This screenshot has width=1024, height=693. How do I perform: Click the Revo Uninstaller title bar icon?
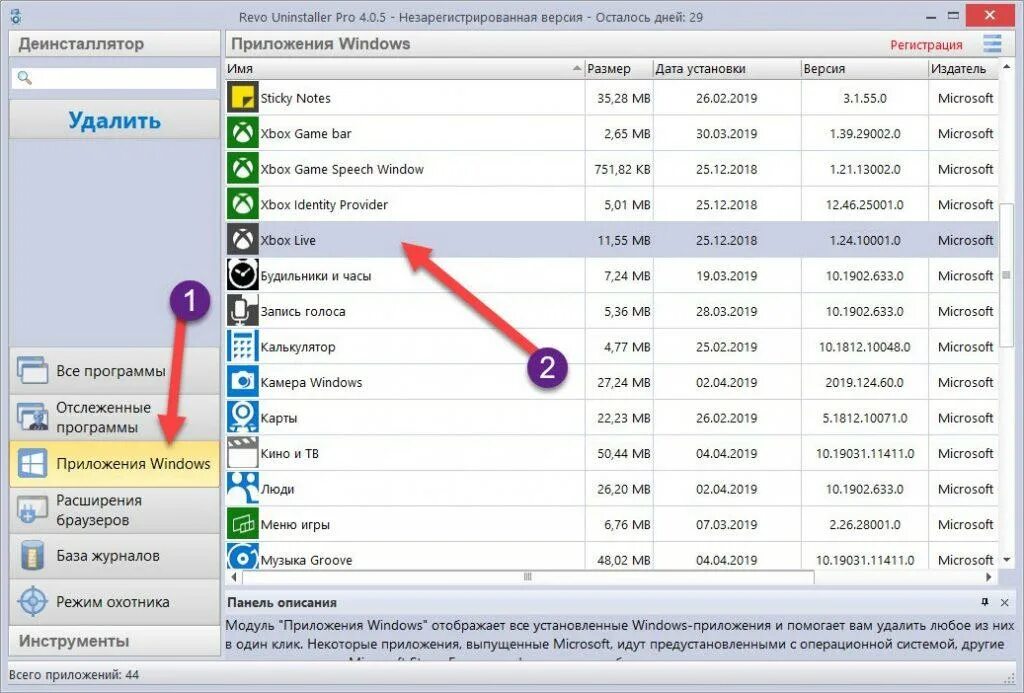(x=16, y=16)
